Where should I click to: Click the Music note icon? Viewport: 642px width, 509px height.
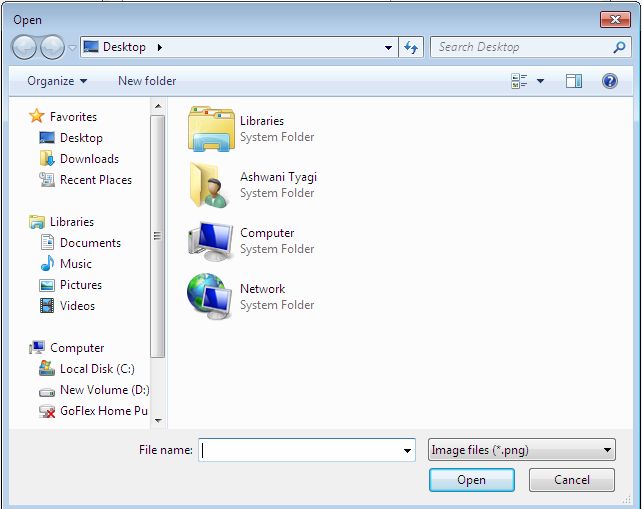click(x=47, y=263)
